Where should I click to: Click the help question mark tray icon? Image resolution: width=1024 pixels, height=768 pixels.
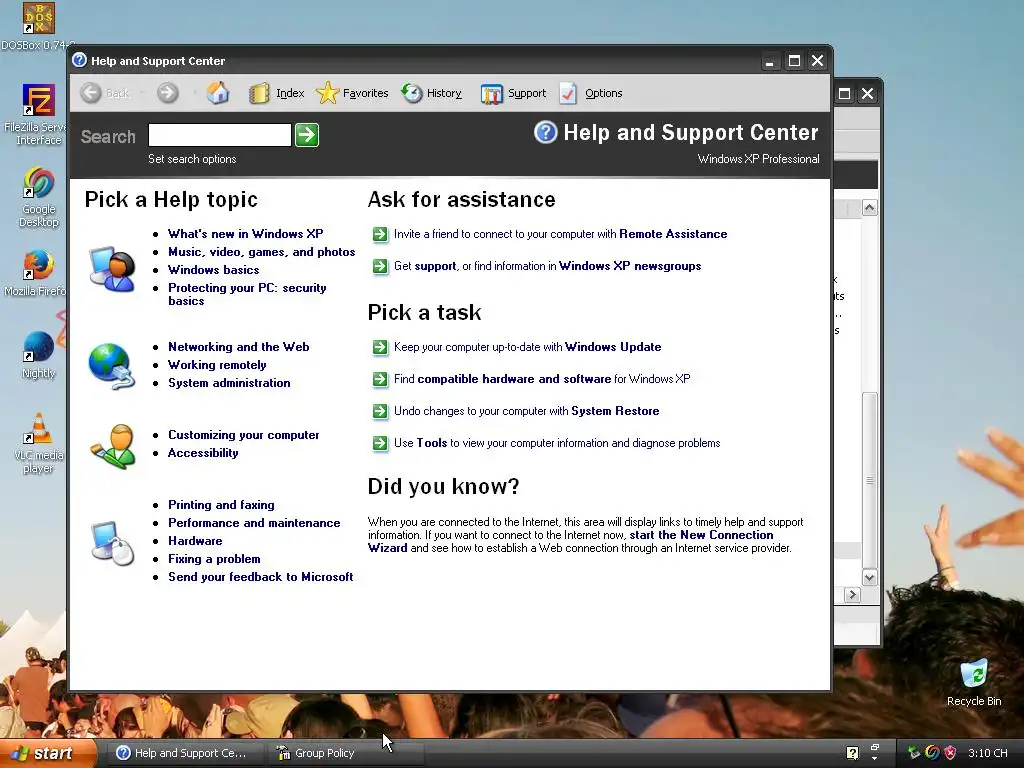click(852, 753)
